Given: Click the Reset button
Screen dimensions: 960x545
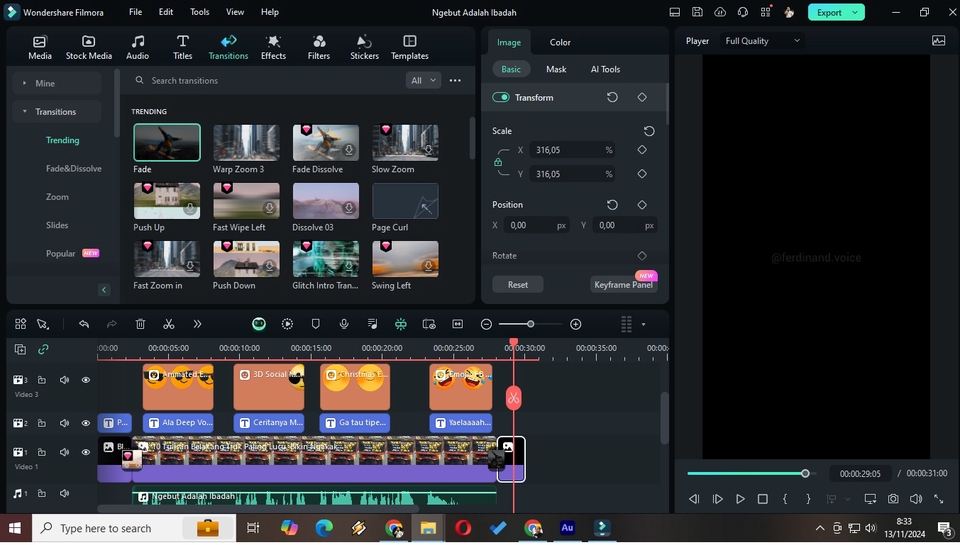Looking at the screenshot, I should (518, 285).
